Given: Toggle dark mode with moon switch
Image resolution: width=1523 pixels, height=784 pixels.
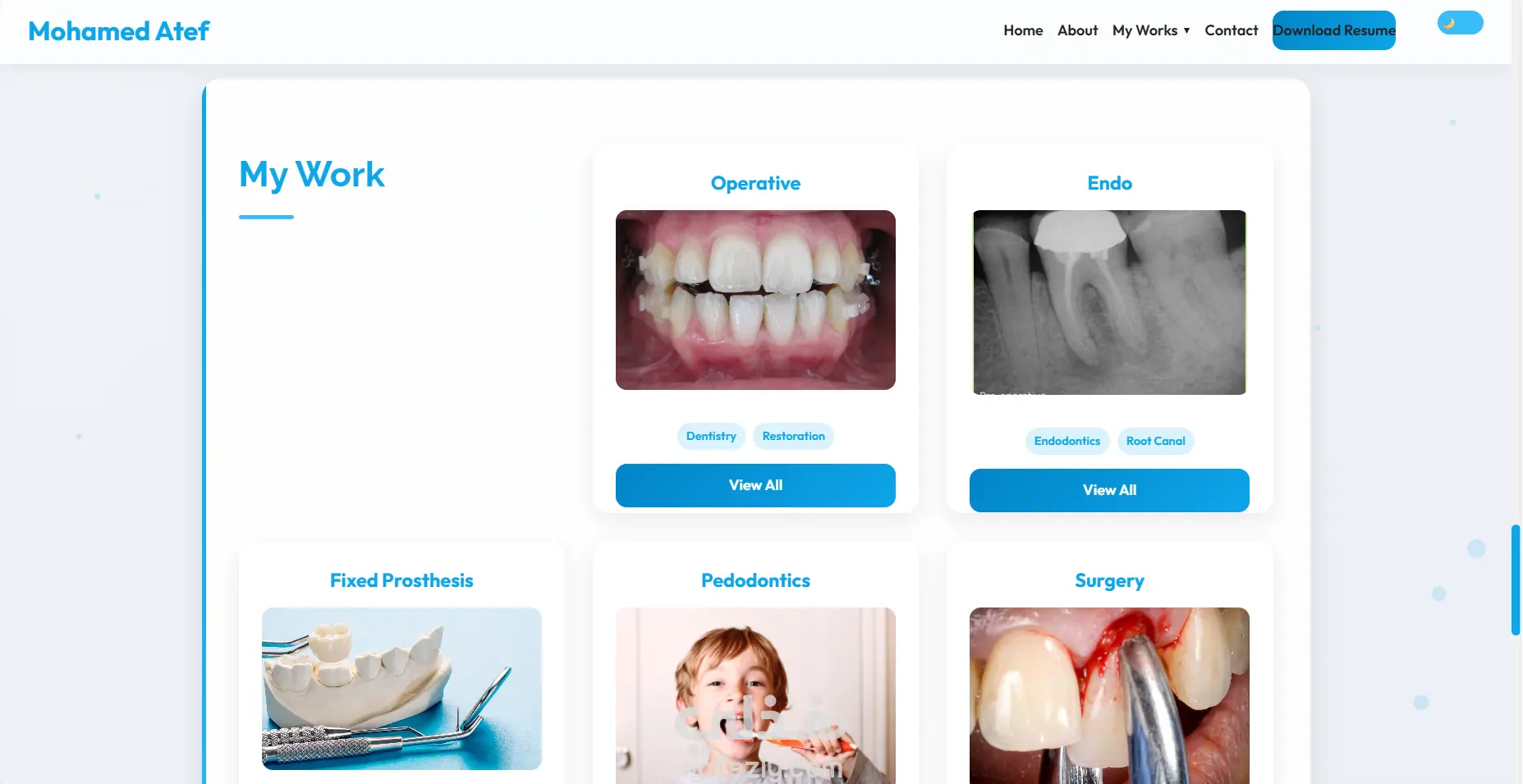Looking at the screenshot, I should [1460, 23].
